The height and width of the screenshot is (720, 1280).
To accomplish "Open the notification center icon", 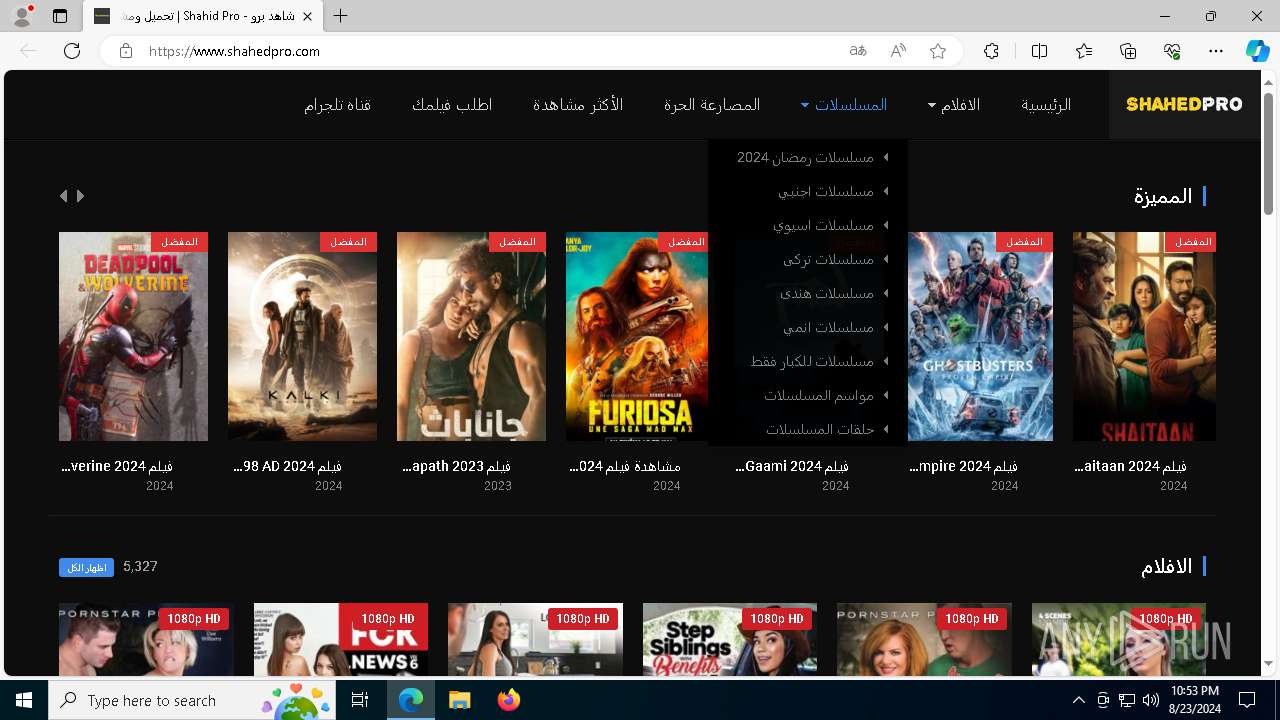I will (x=1247, y=700).
